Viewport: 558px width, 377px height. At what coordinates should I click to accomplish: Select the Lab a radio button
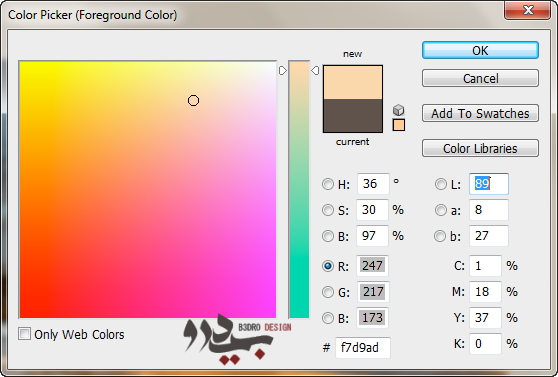pyautogui.click(x=441, y=210)
